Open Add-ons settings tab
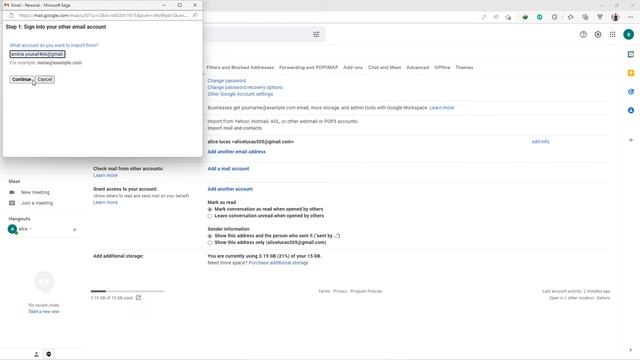The width and height of the screenshot is (640, 360). pos(353,67)
